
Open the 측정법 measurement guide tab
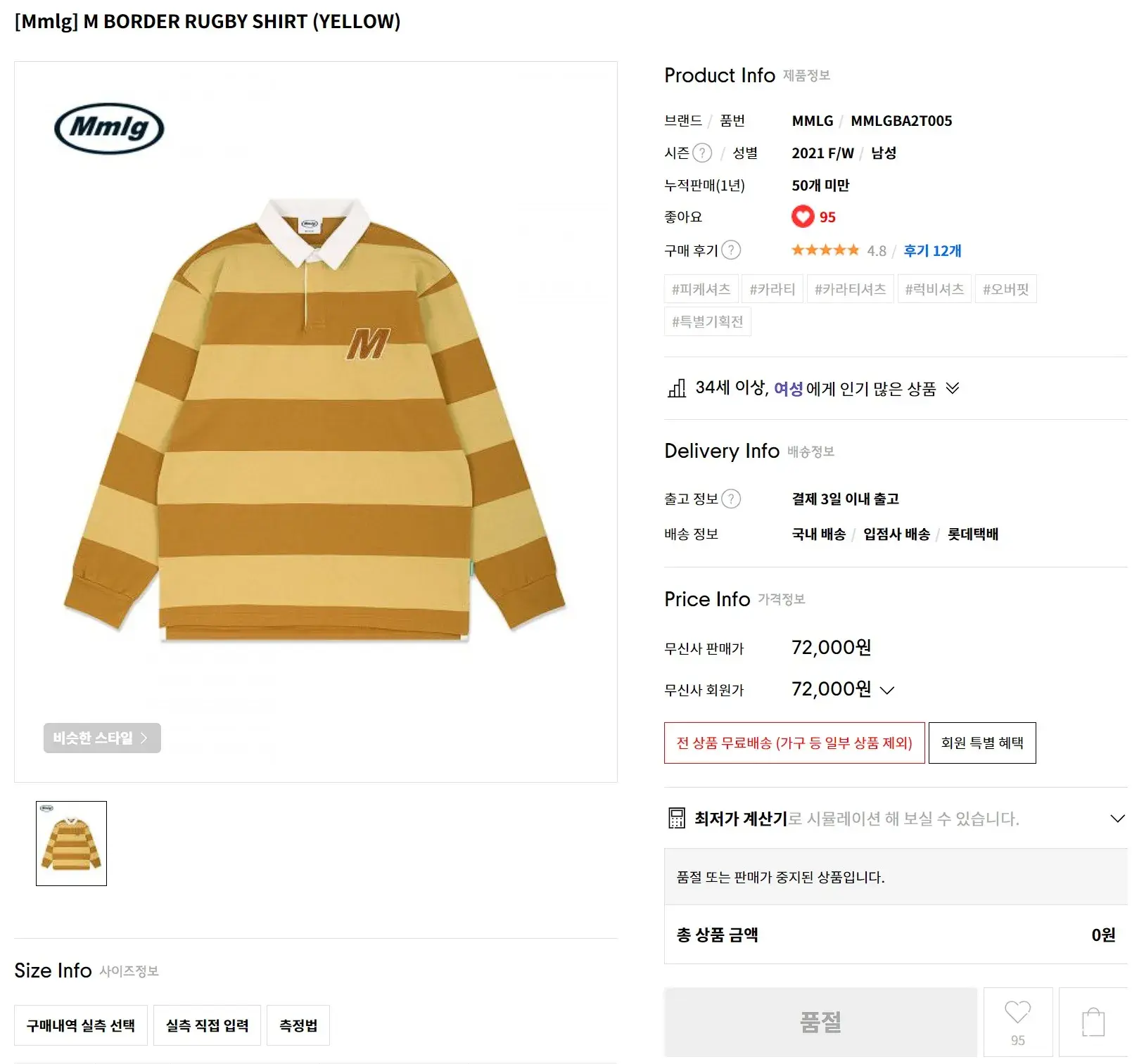[298, 1025]
